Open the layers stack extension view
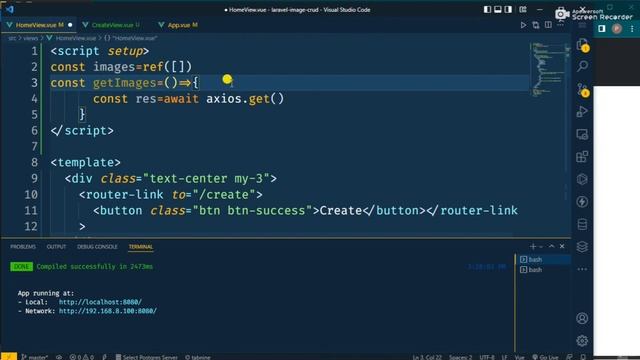Screen dimensions: 640x360 click(582, 247)
